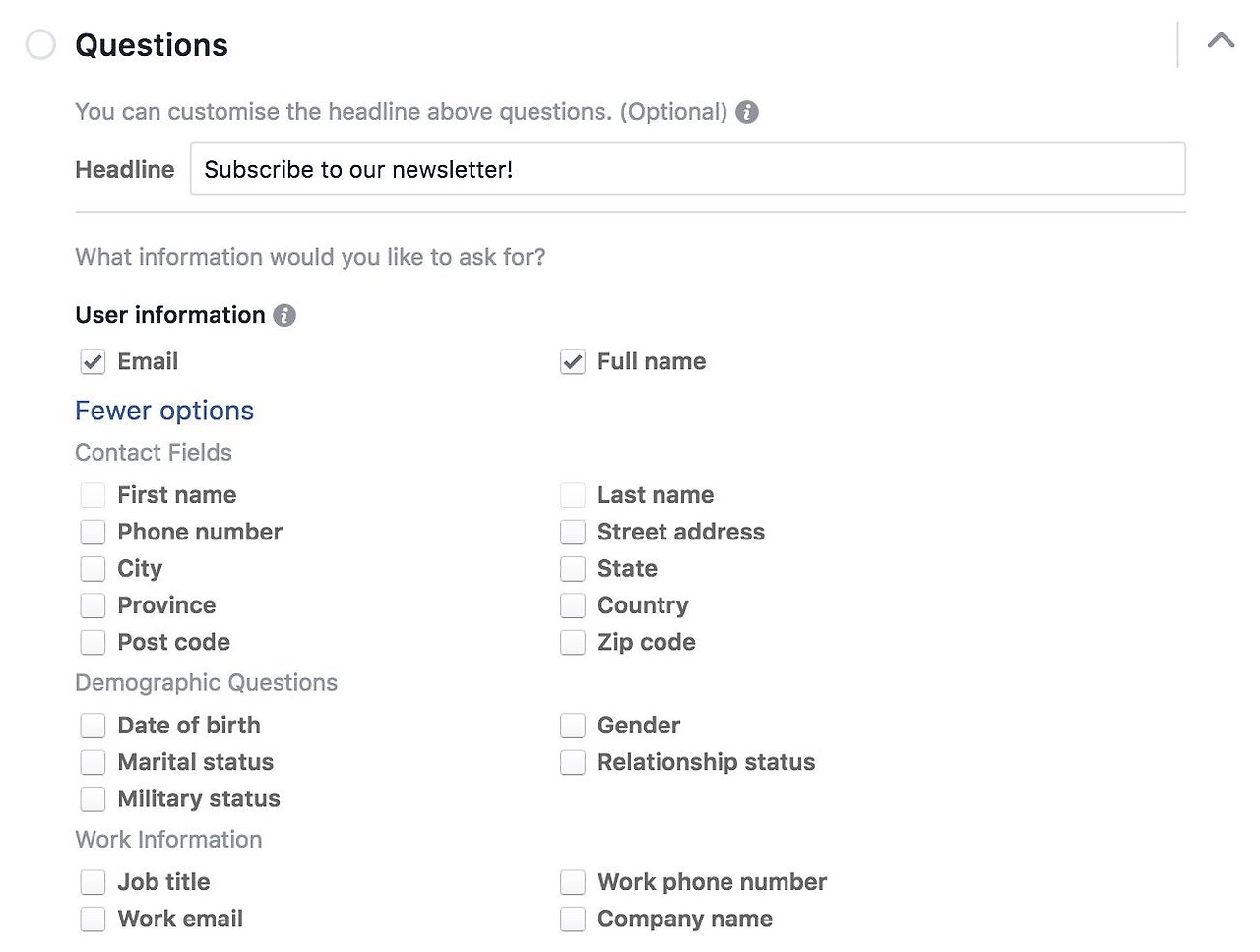Enable the Relationship status checkbox
The width and height of the screenshot is (1260, 952).
573,762
